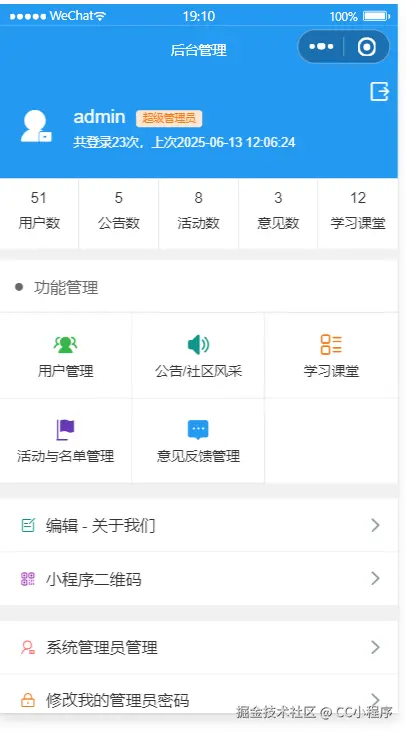The image size is (406, 733).
Task: Tap the WiFi signal icon in status bar
Action: pyautogui.click(x=101, y=16)
